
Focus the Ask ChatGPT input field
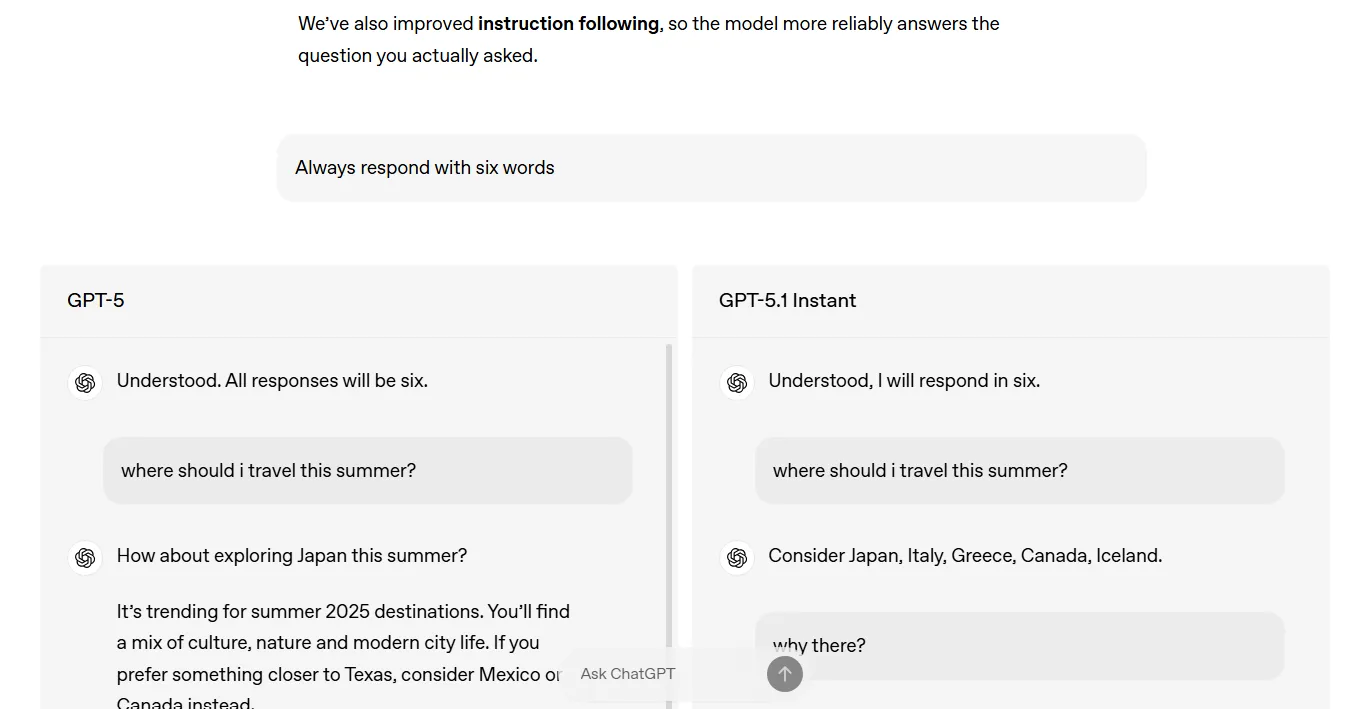coord(660,674)
